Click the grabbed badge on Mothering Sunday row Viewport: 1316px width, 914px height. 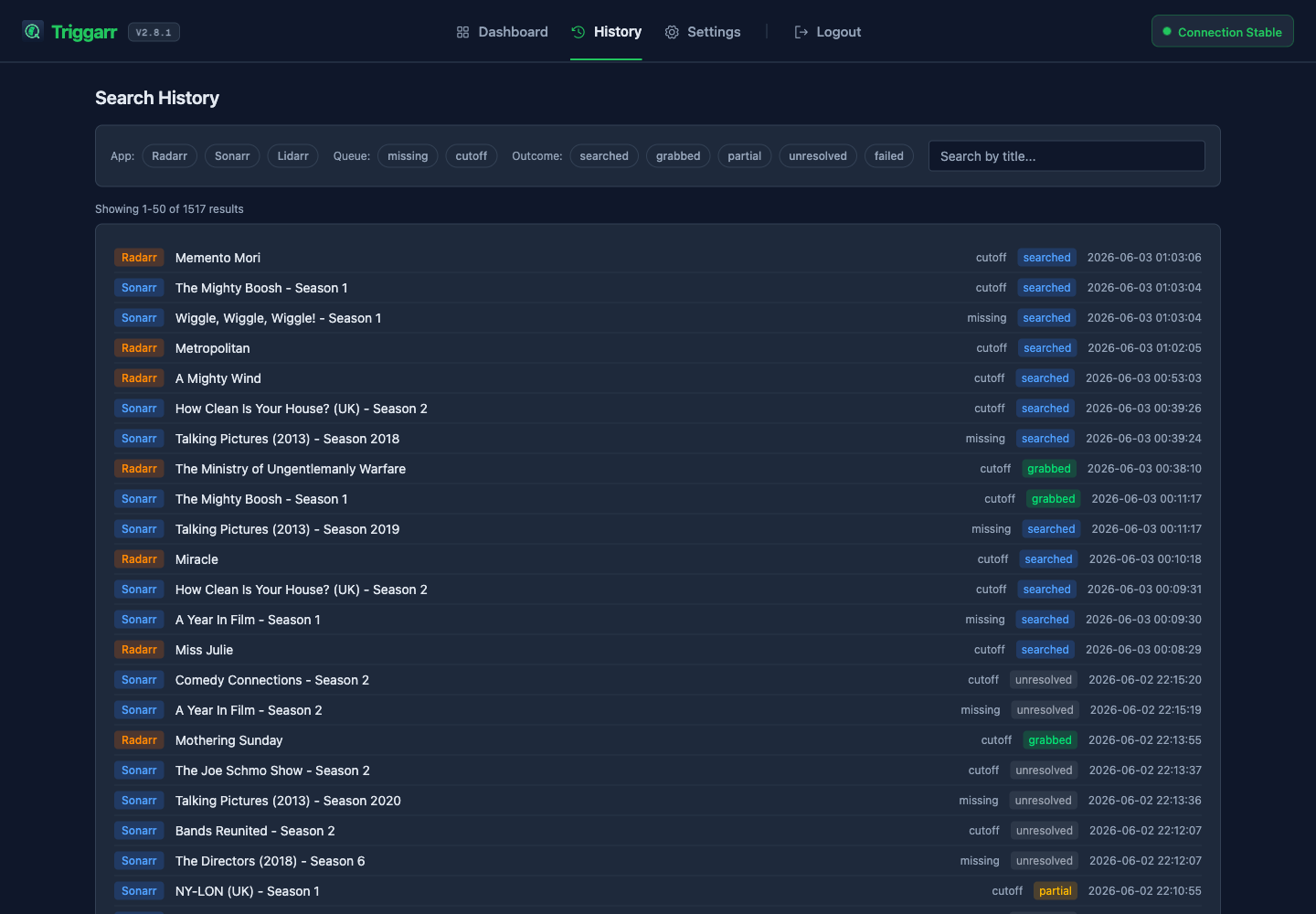[x=1049, y=740]
